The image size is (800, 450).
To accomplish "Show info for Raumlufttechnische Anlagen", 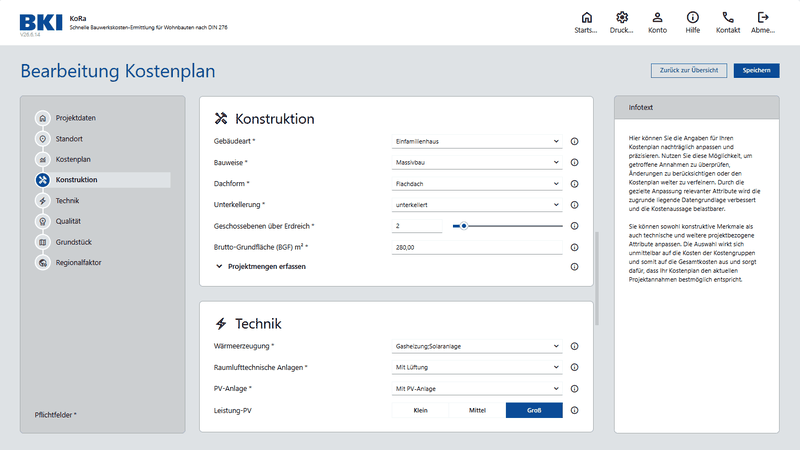I will point(574,367).
